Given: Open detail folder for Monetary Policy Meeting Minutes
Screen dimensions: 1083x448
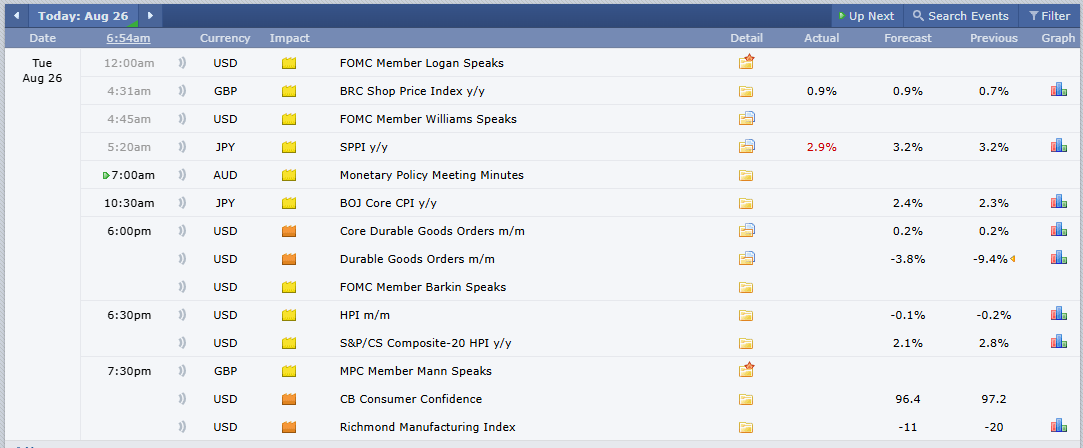Looking at the screenshot, I should click(x=746, y=175).
